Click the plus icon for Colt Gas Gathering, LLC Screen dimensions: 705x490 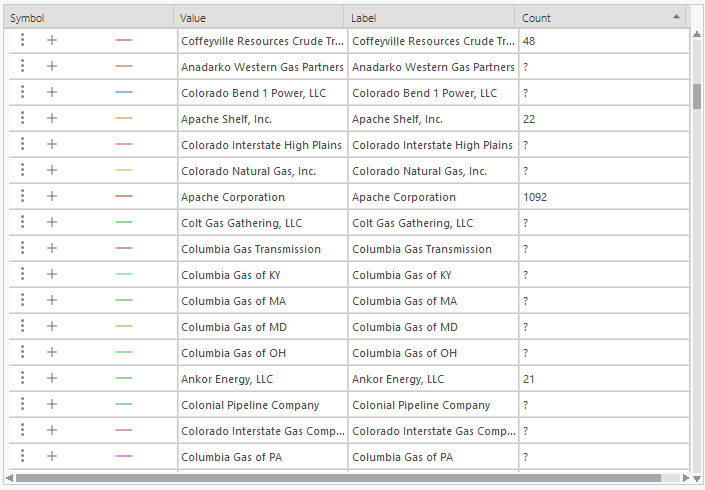tap(52, 222)
